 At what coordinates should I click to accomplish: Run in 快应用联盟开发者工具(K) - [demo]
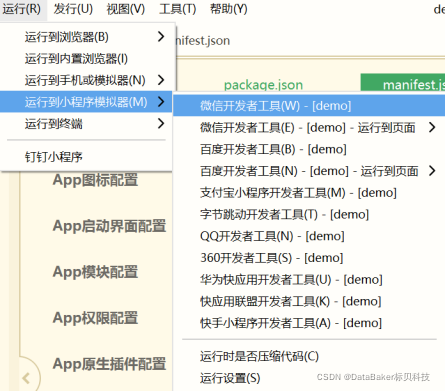tap(309, 301)
